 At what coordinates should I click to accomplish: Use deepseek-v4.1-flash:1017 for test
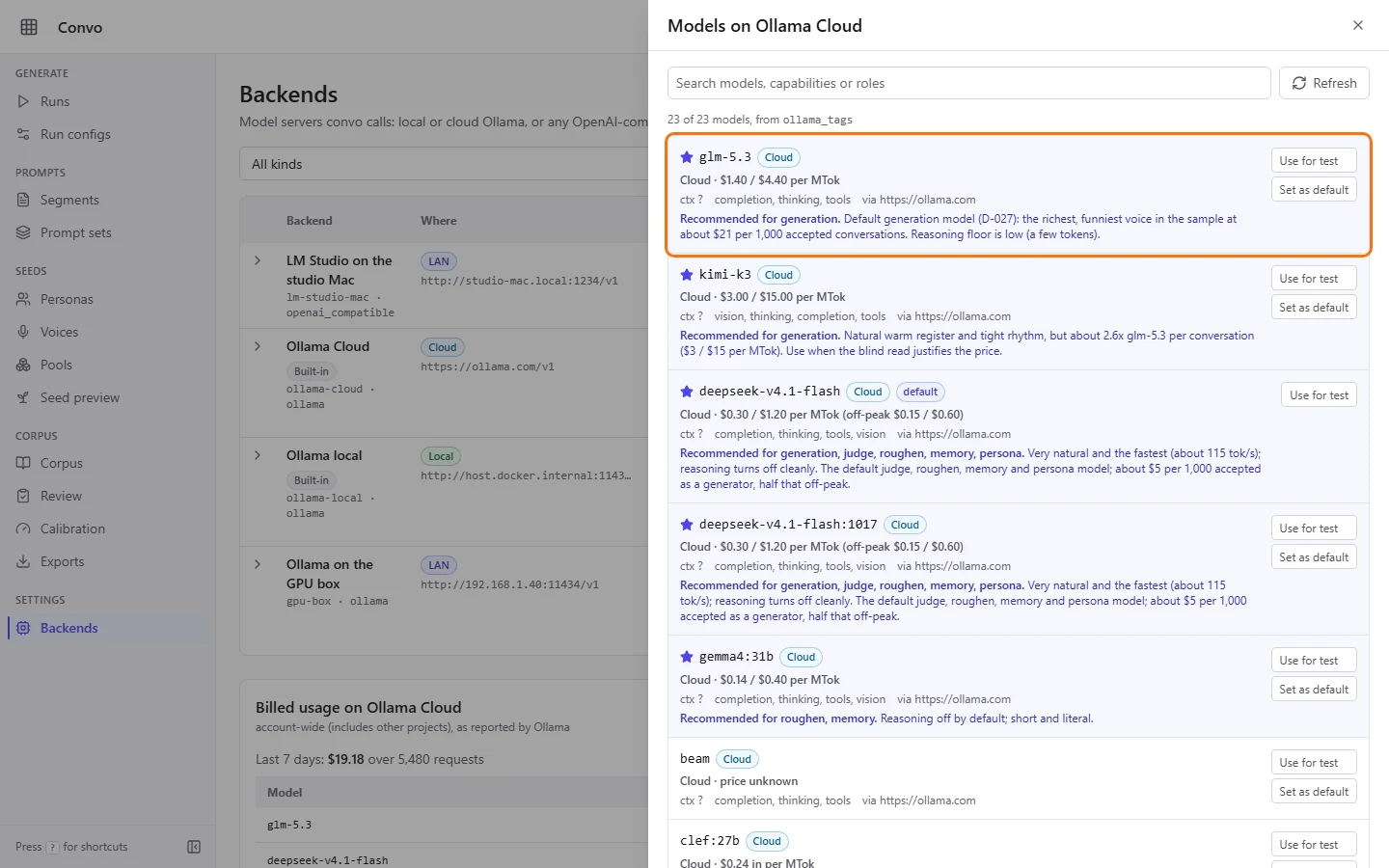1314,529
